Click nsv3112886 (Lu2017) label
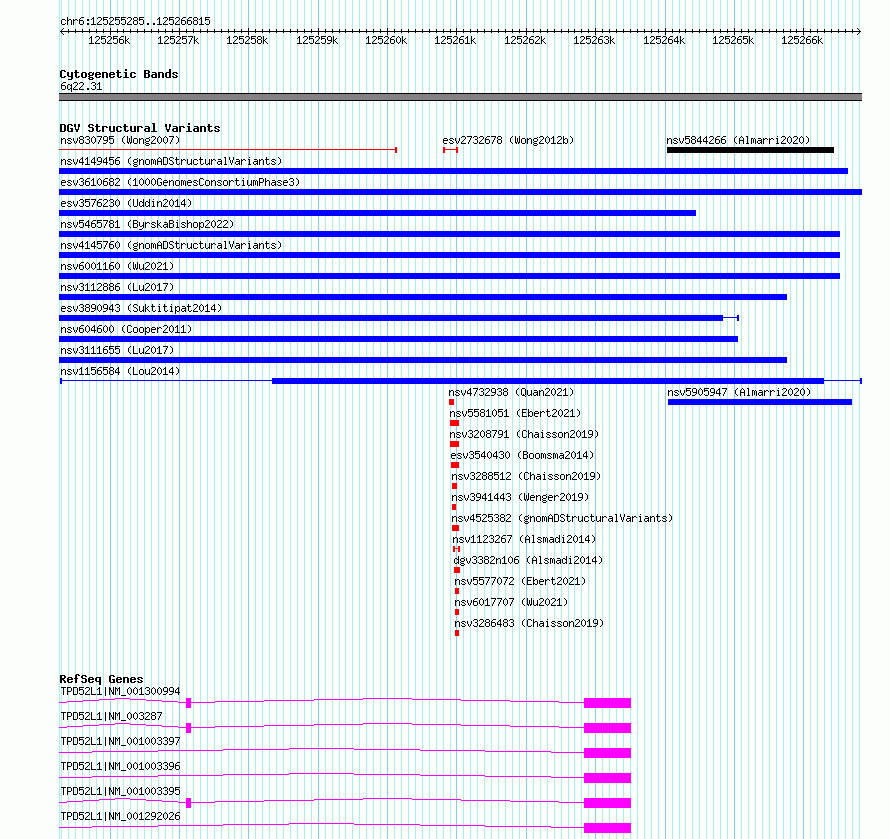This screenshot has width=890, height=839. 117,287
